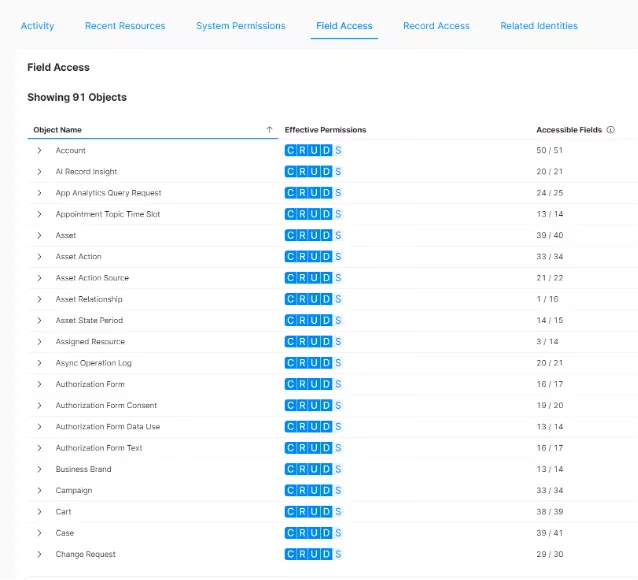This screenshot has height=580, width=638.
Task: Click the C badge in Case row
Action: (291, 533)
